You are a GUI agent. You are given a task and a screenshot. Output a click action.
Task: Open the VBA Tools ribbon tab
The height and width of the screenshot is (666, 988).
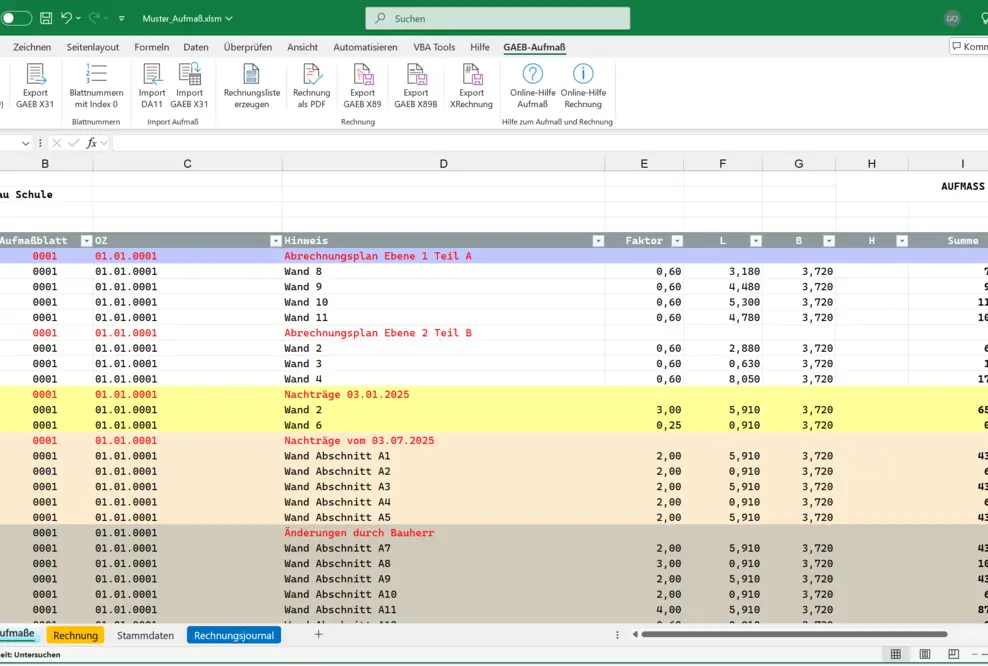click(x=434, y=47)
